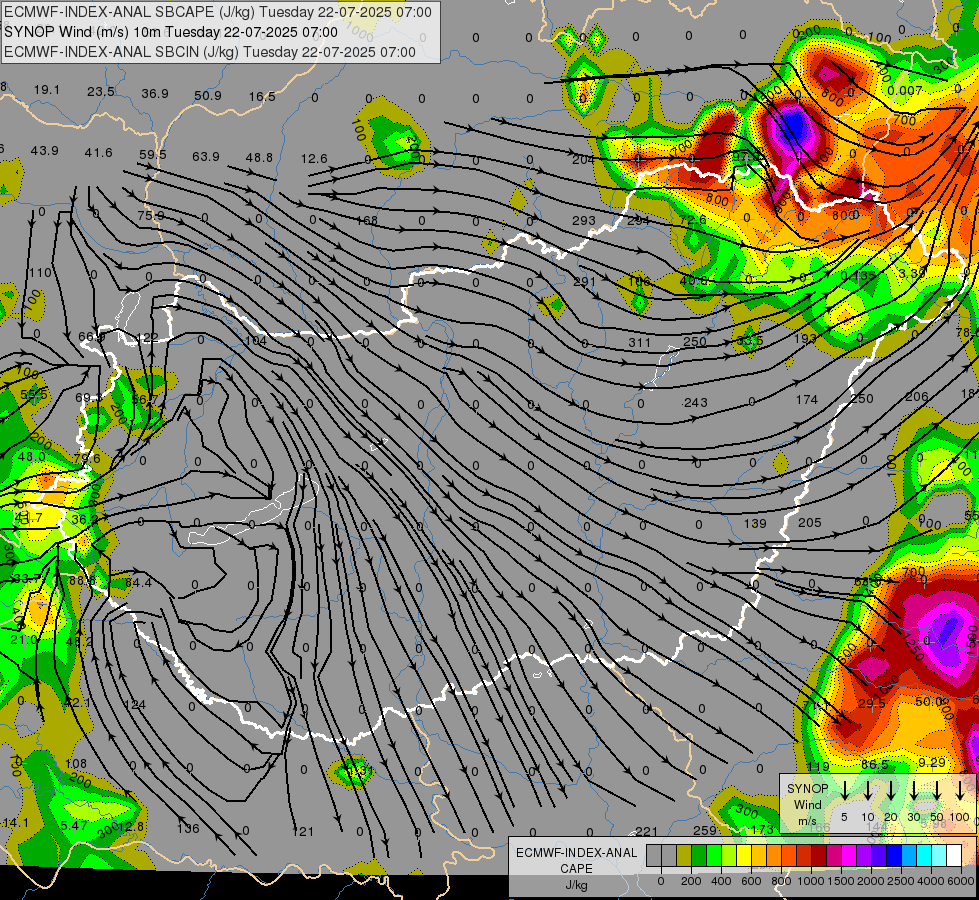Viewport: 979px width, 900px height.
Task: Click the SYNOP Wind 10m title line
Action: pyautogui.click(x=170, y=32)
